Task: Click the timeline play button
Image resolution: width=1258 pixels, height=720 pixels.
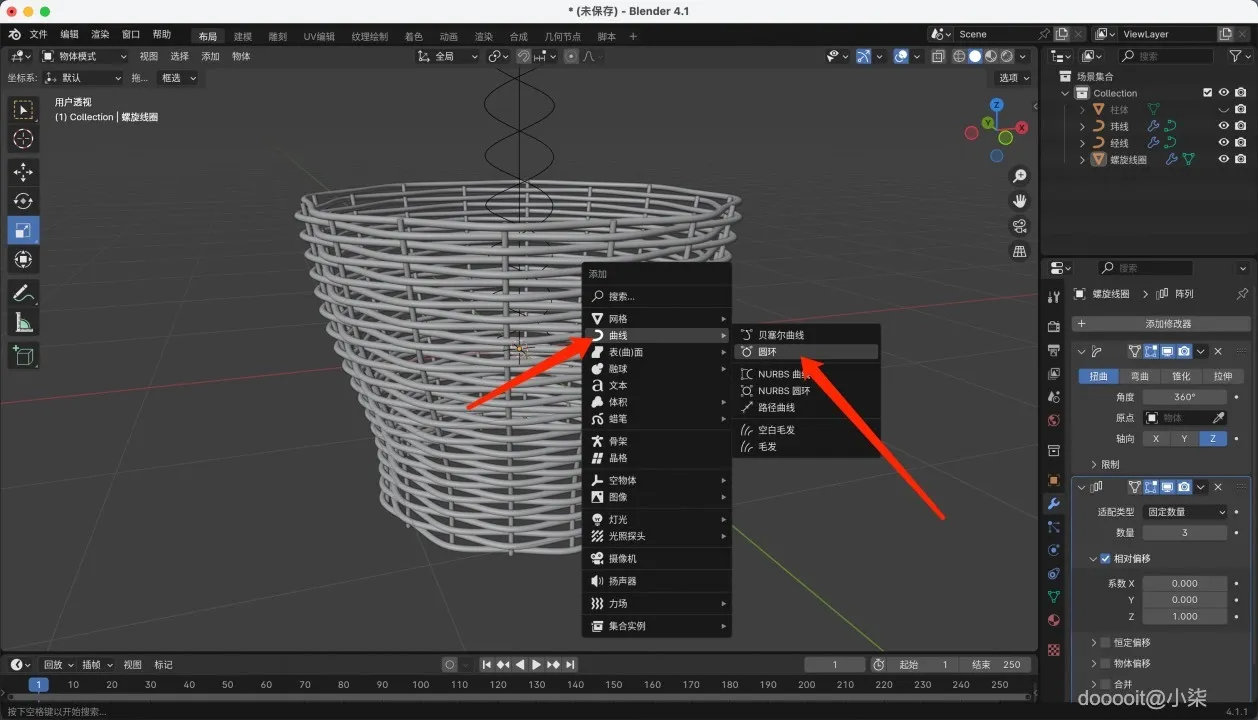Action: [x=536, y=665]
